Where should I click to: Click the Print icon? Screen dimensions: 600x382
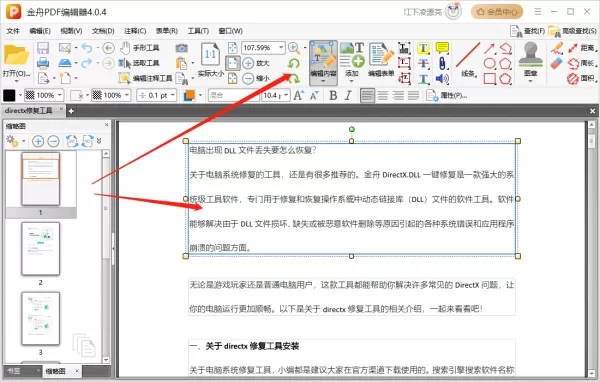(43, 63)
